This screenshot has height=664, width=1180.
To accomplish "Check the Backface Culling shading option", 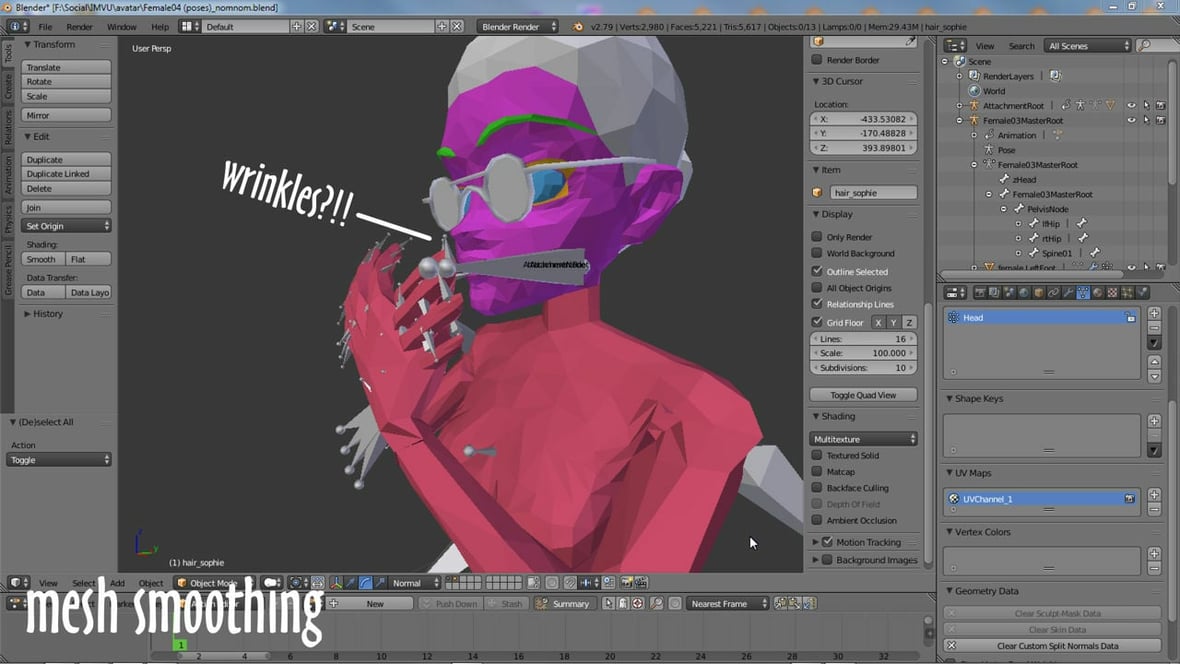I will pyautogui.click(x=819, y=488).
